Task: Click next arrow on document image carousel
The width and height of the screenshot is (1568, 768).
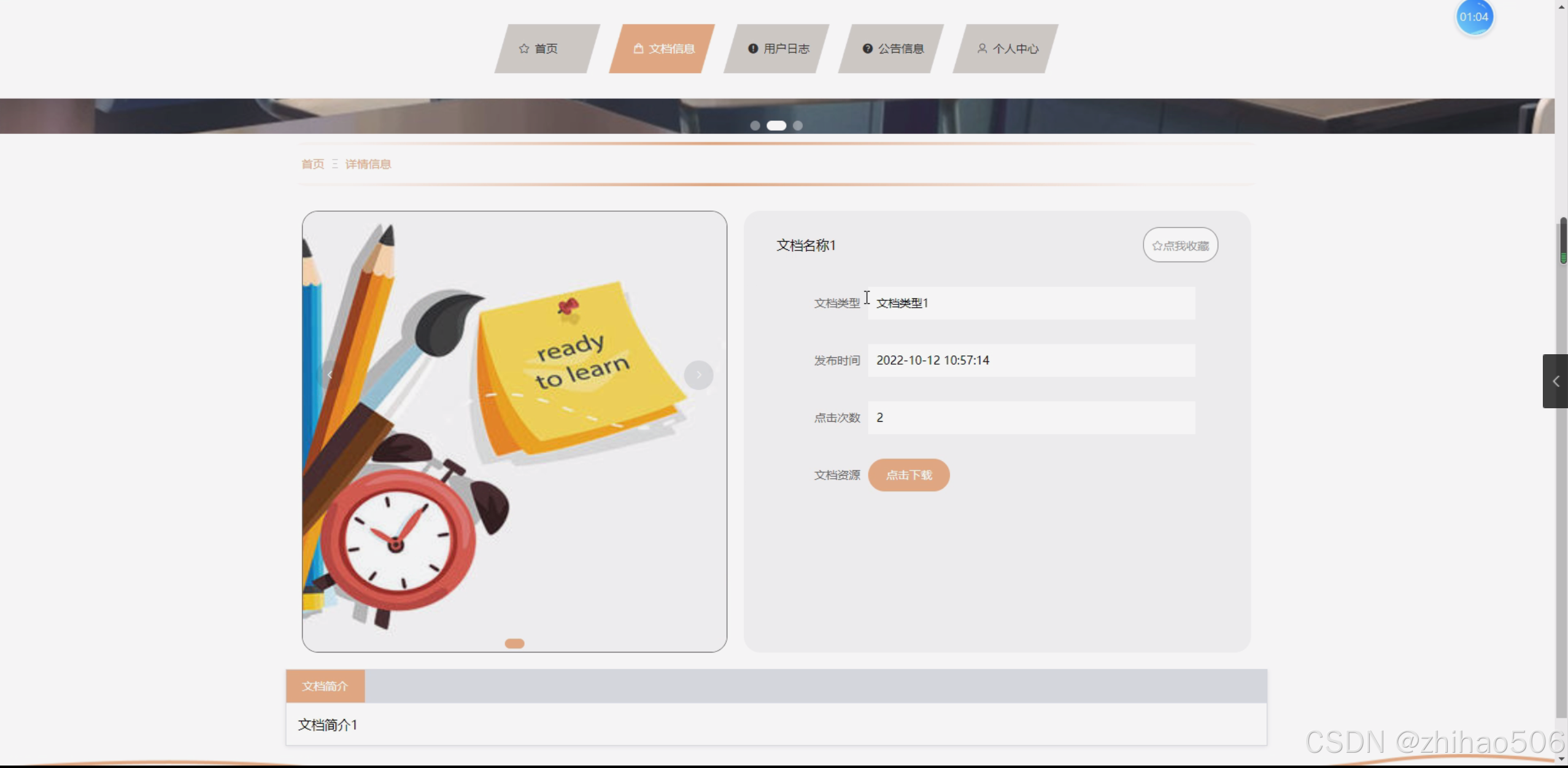Action: pyautogui.click(x=698, y=374)
